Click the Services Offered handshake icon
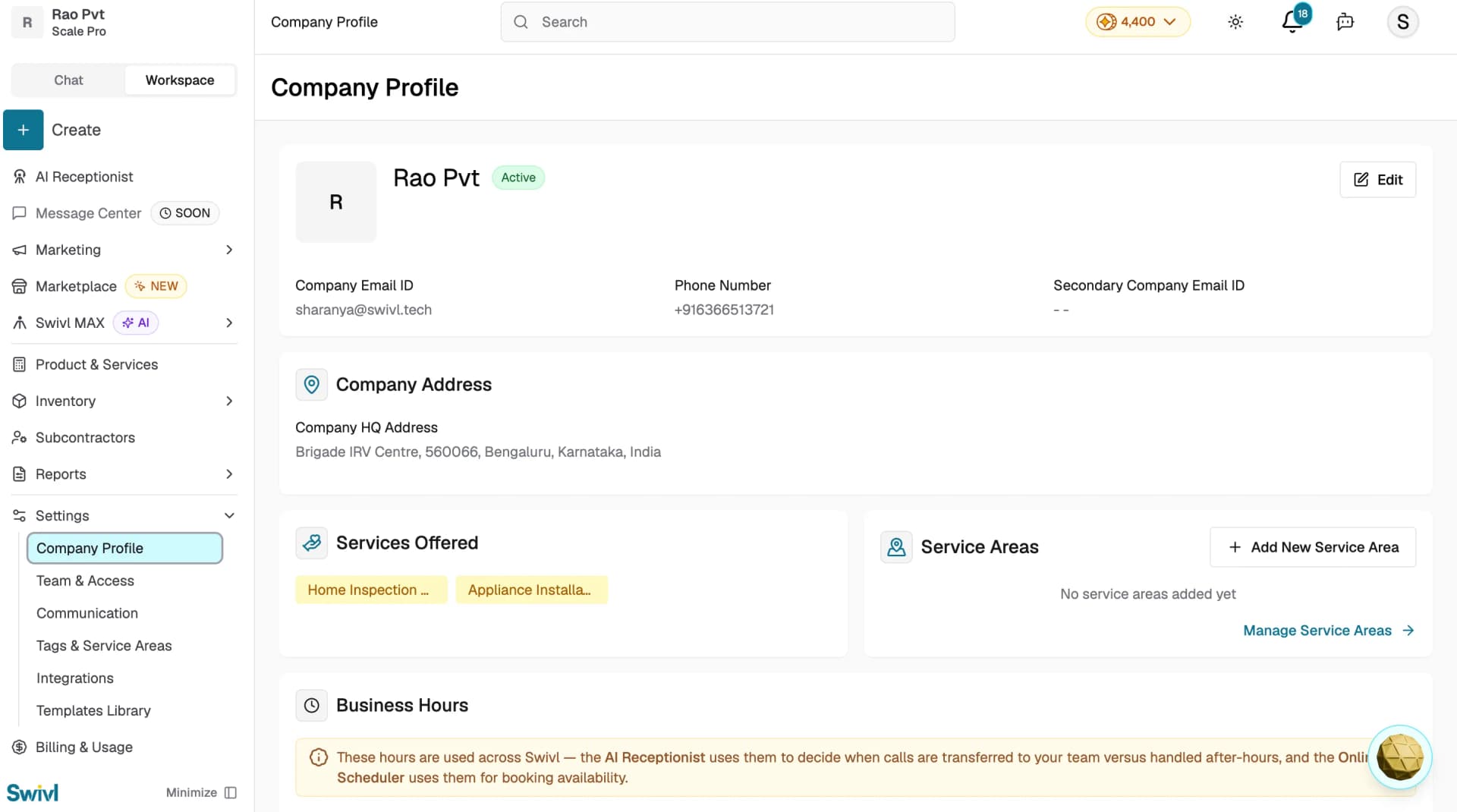Image resolution: width=1457 pixels, height=812 pixels. pos(311,543)
